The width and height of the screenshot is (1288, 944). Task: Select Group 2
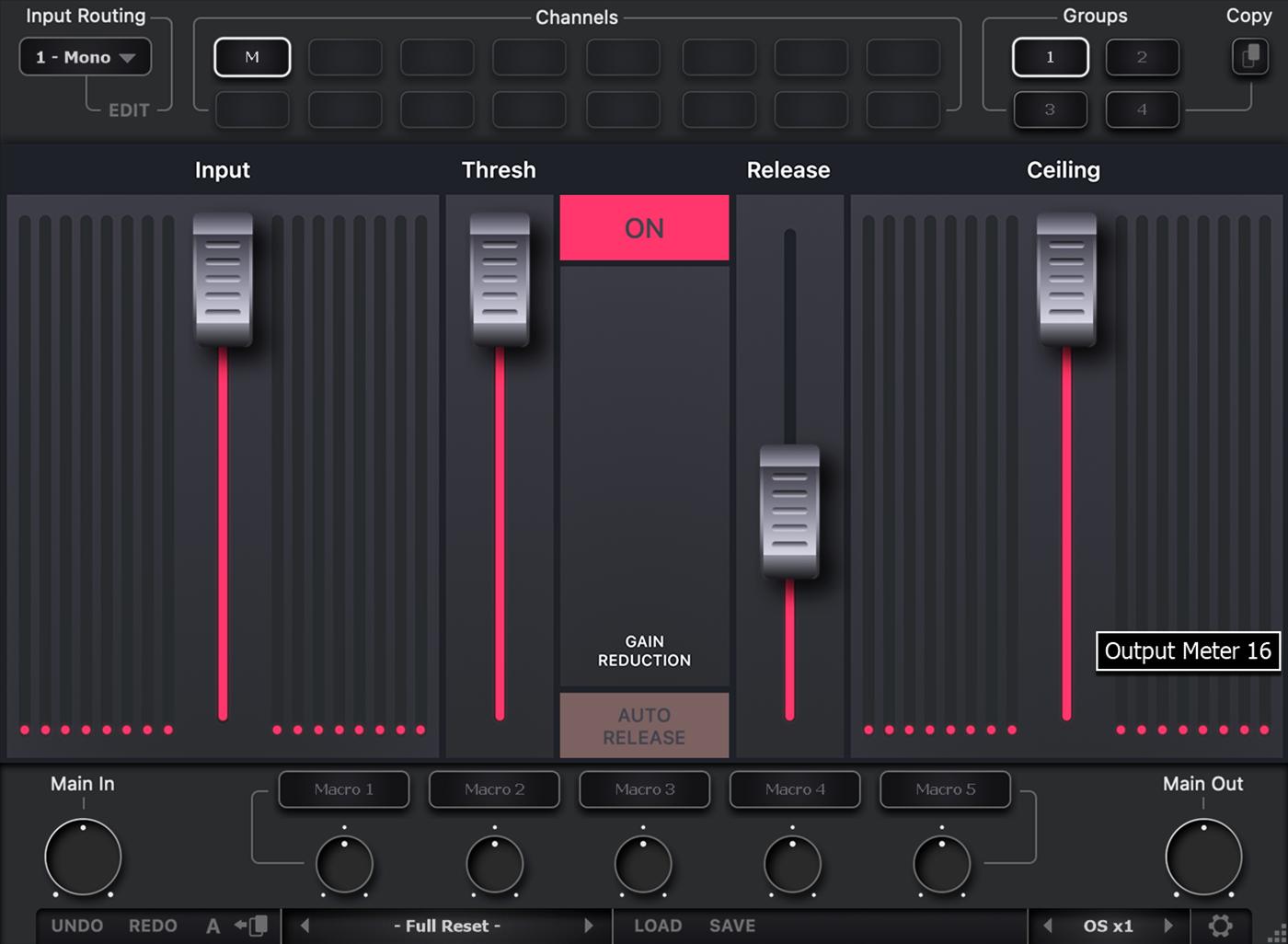[1142, 57]
